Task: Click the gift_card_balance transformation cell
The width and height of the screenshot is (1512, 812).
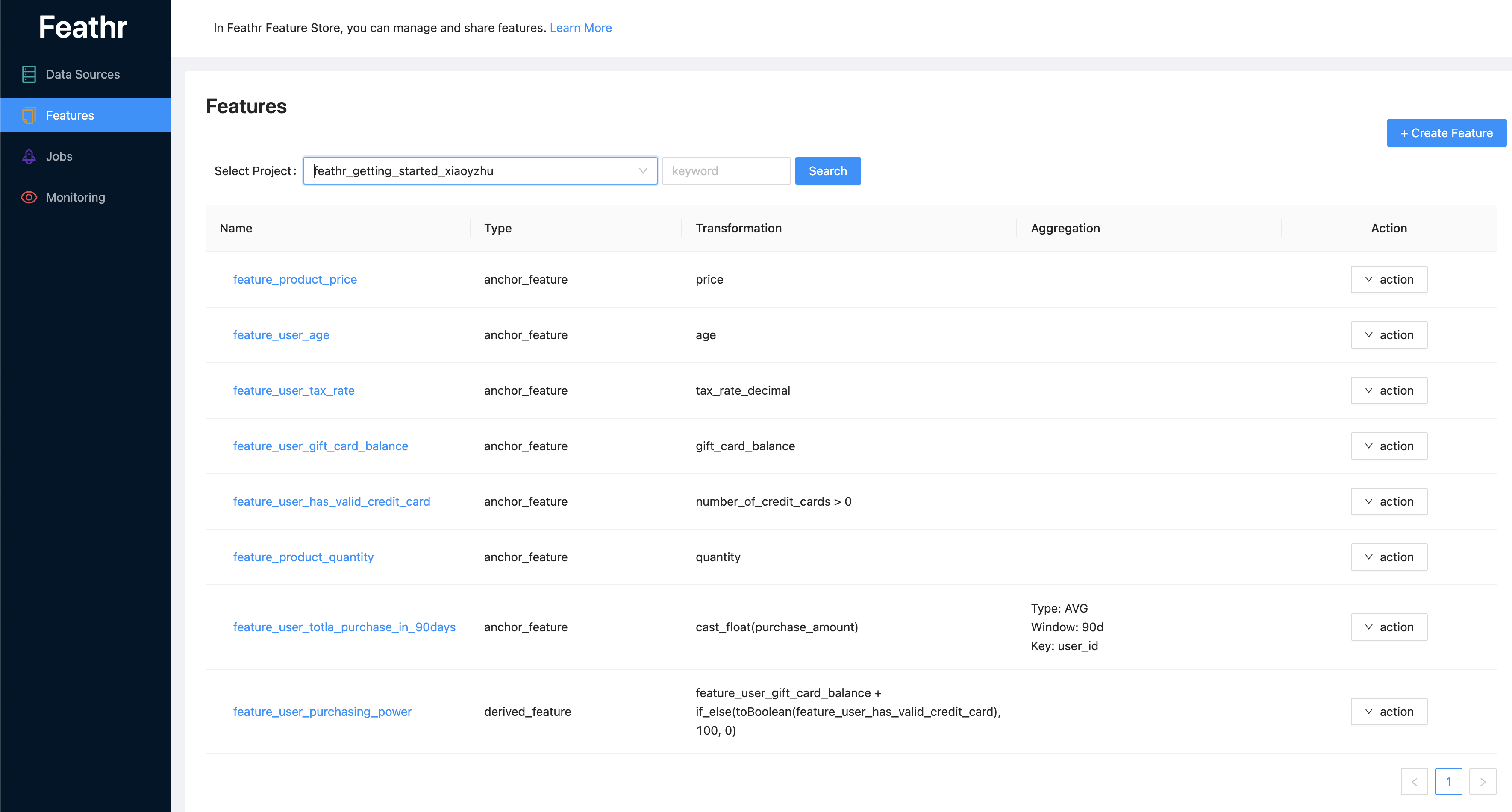Action: (x=745, y=446)
